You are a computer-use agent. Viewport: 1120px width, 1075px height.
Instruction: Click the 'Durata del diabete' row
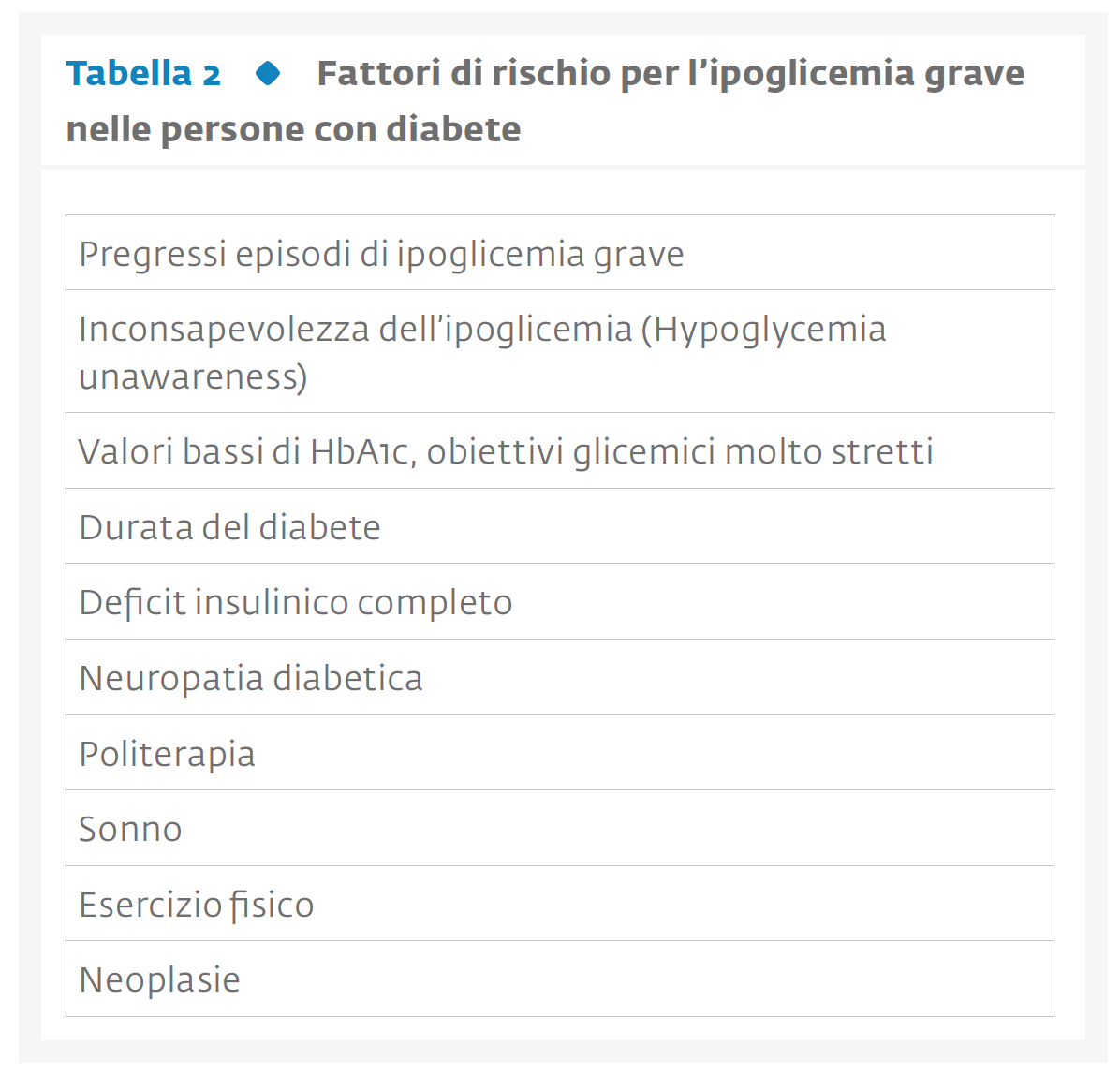coord(559,526)
